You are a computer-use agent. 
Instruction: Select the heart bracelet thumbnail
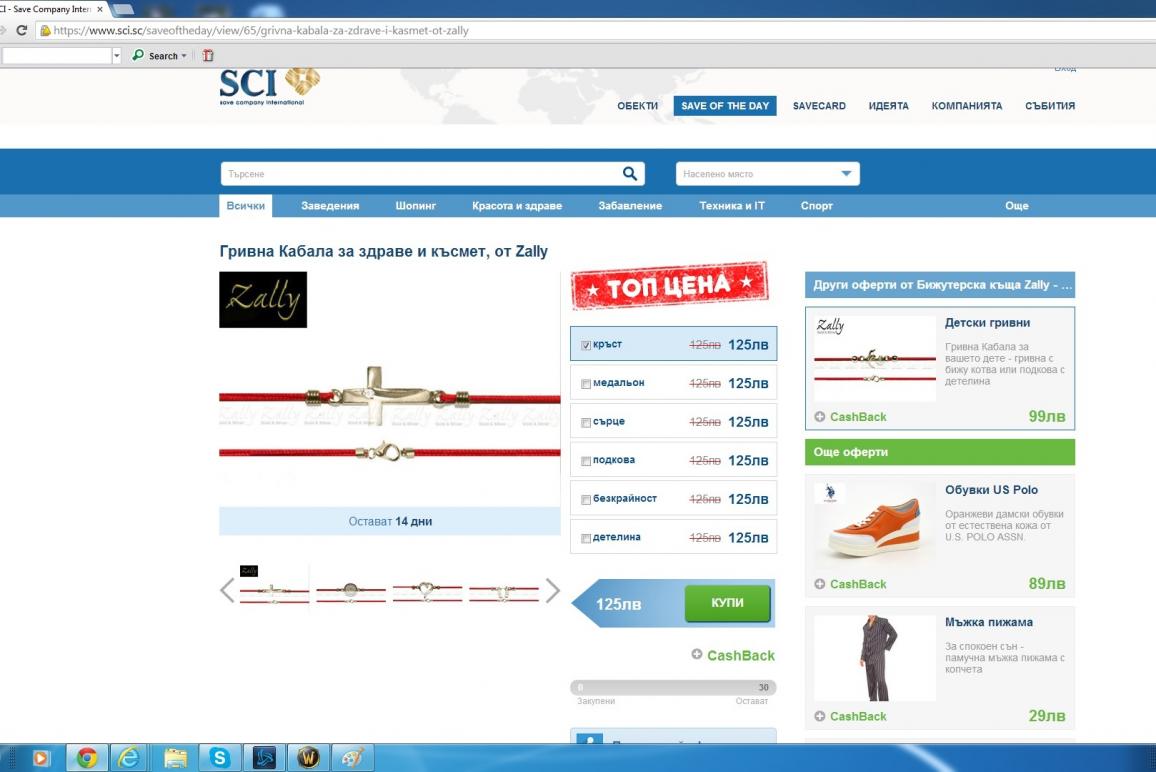click(428, 591)
